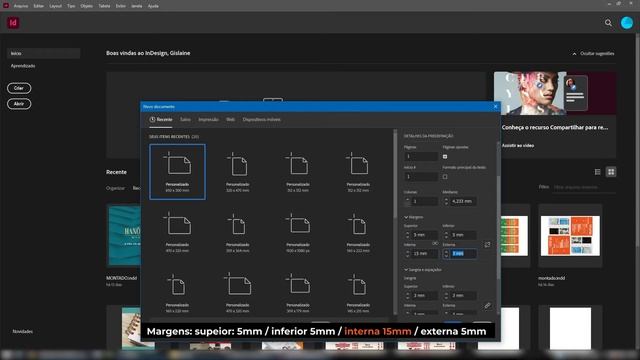The image size is (640, 360).
Task: Open the Janela menu
Action: point(137,6)
